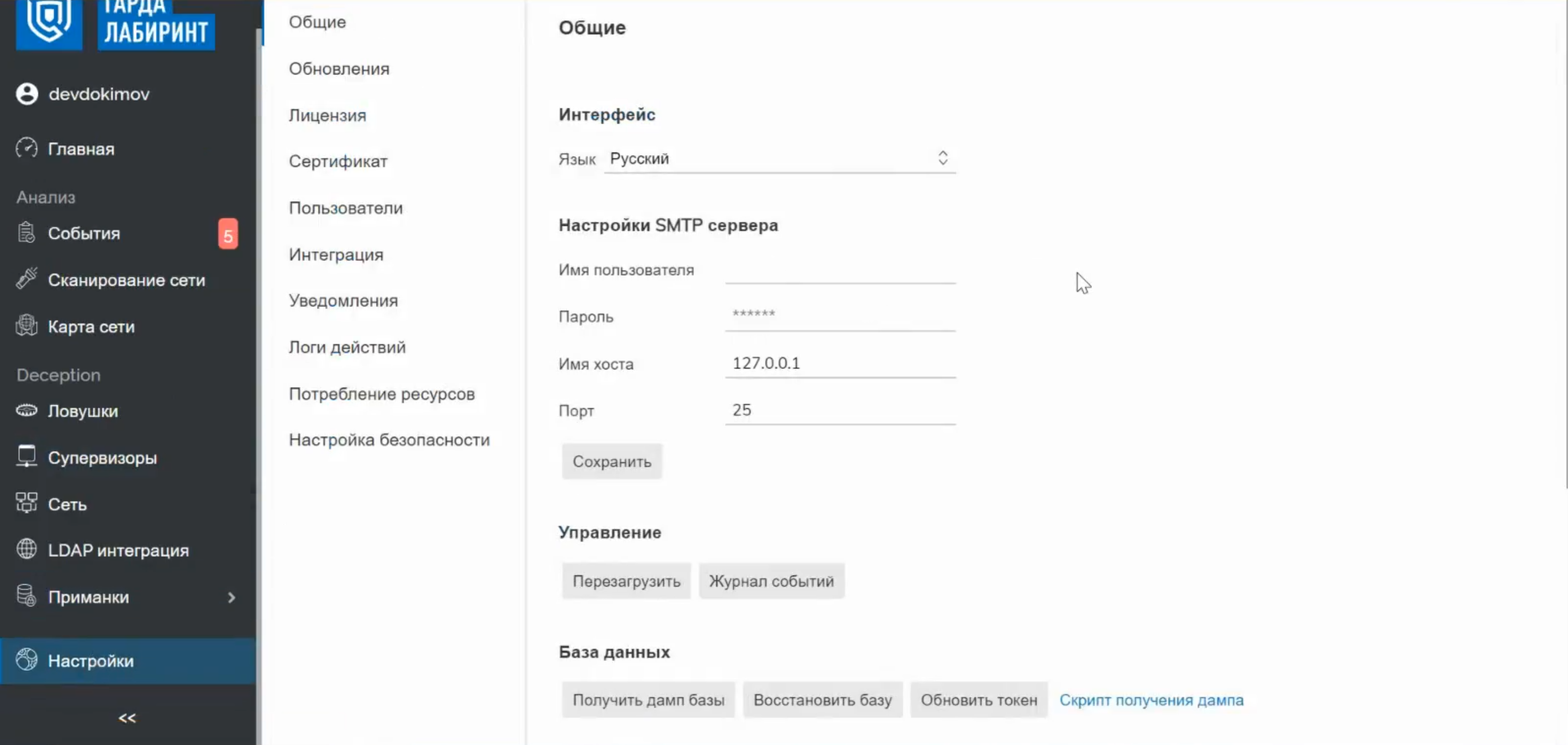
Task: Switch to Настройка безопасности section
Action: (389, 440)
